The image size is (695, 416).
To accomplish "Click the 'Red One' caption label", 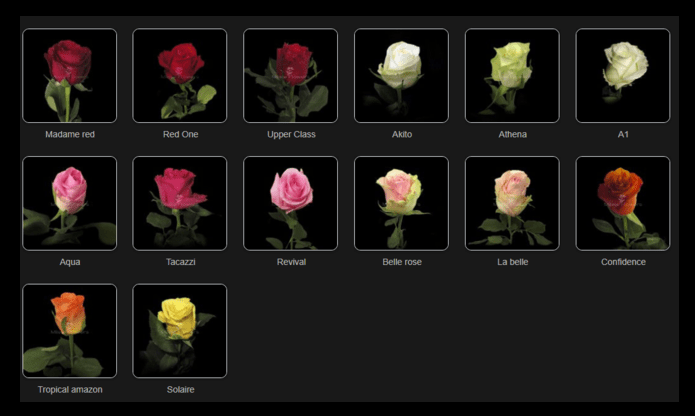I will pos(180,134).
